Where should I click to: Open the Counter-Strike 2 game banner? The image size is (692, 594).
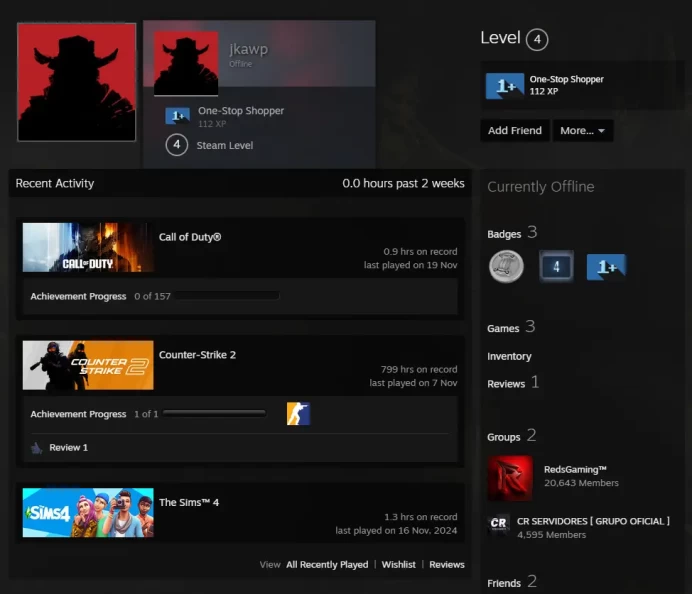click(x=88, y=365)
